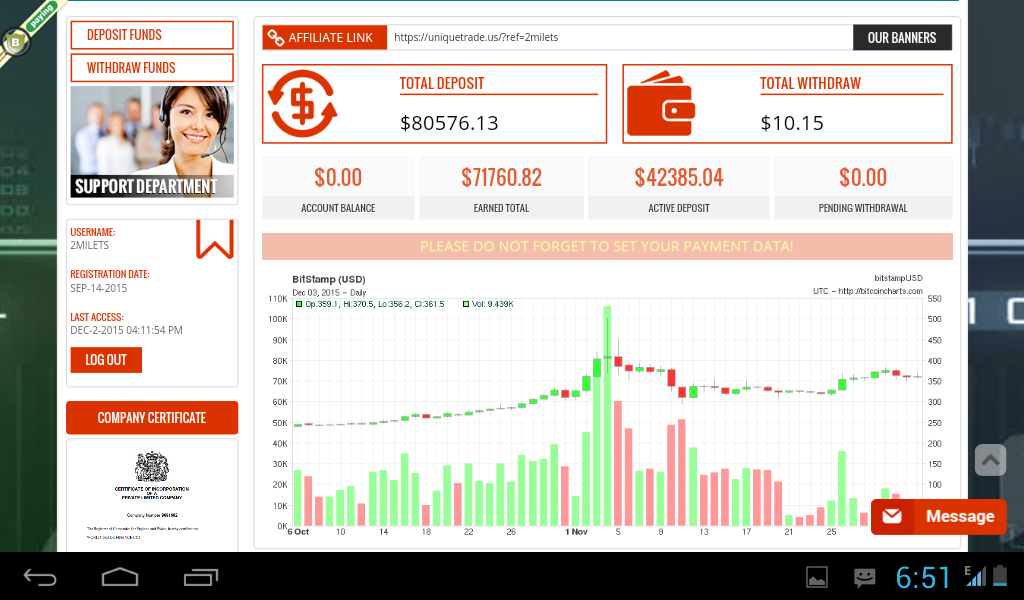This screenshot has width=1024, height=600.
Task: Click the Company Certificate button
Action: [152, 418]
